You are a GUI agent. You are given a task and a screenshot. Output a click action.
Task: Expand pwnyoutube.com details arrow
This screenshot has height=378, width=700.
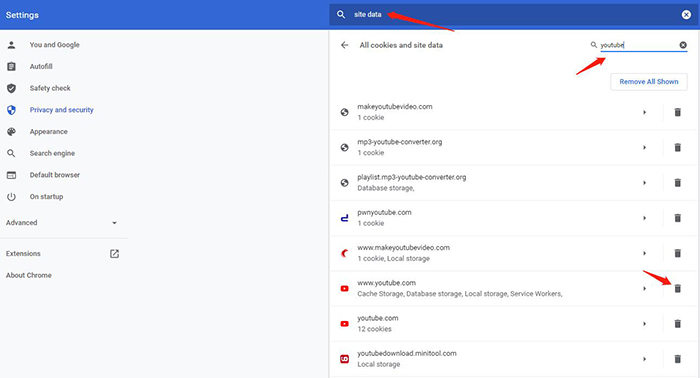point(644,218)
